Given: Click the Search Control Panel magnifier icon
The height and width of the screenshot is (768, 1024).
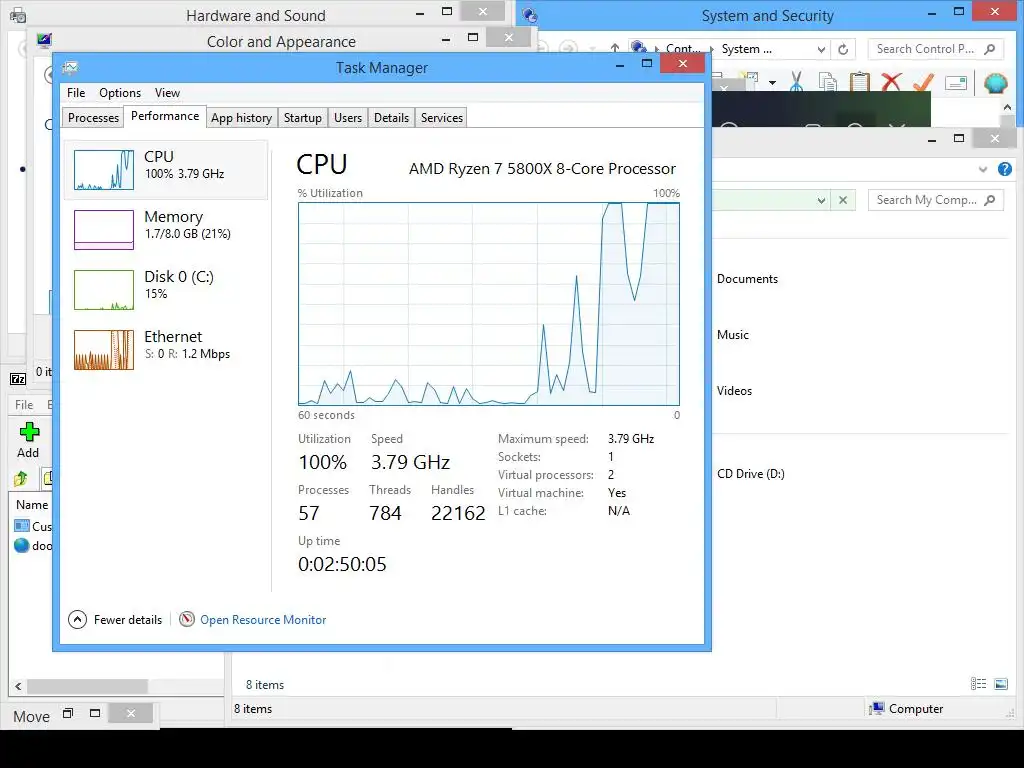Looking at the screenshot, I should (989, 49).
